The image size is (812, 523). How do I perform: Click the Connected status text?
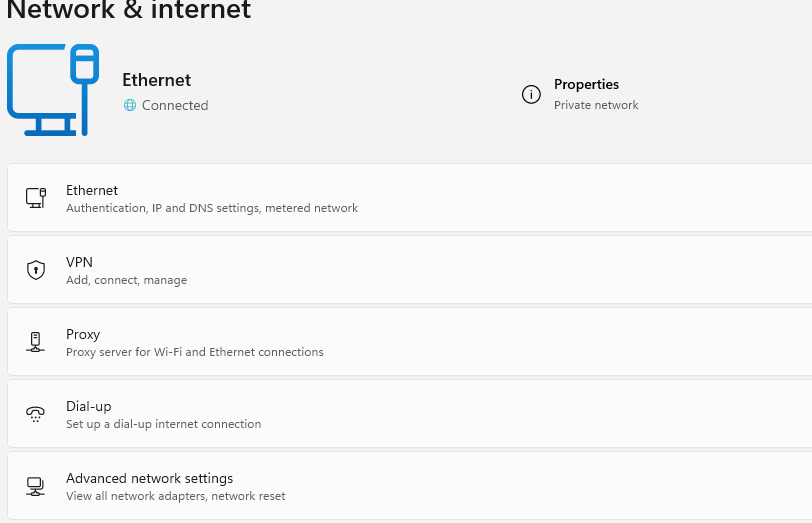[175, 105]
